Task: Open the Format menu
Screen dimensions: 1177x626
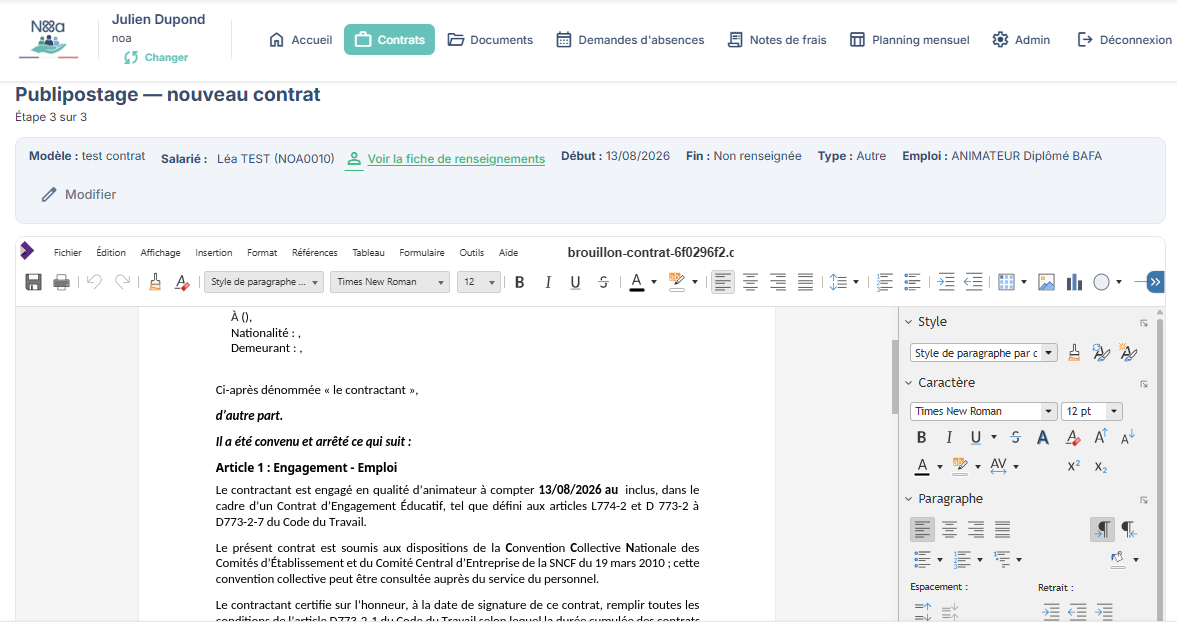Action: click(x=262, y=253)
